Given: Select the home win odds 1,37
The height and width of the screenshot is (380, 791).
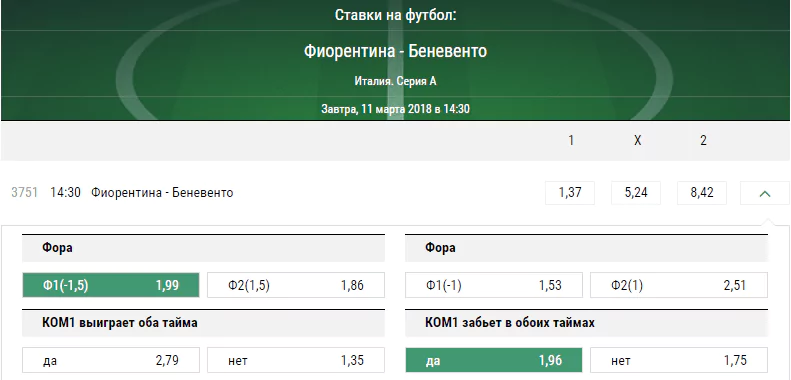Looking at the screenshot, I should pyautogui.click(x=570, y=193).
